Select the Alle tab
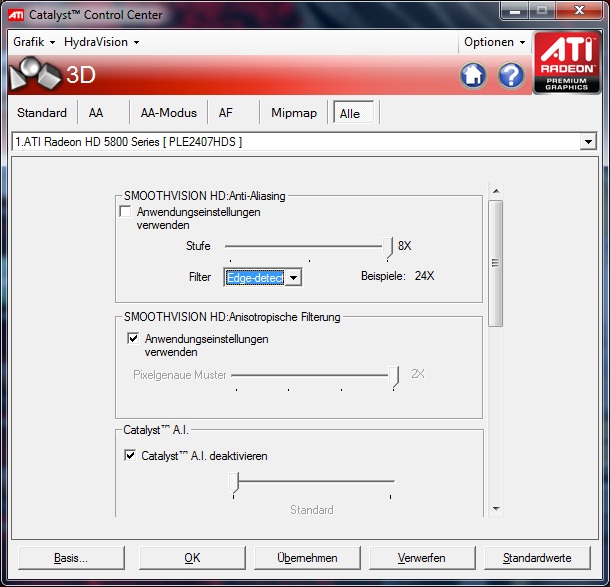This screenshot has height=587, width=610. pyautogui.click(x=353, y=113)
